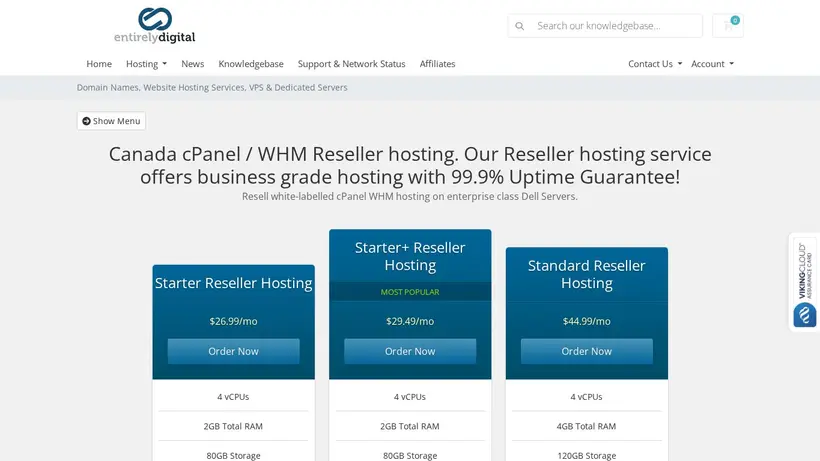Click the entirelydigital logo
Image resolution: width=820 pixels, height=461 pixels.
click(154, 25)
